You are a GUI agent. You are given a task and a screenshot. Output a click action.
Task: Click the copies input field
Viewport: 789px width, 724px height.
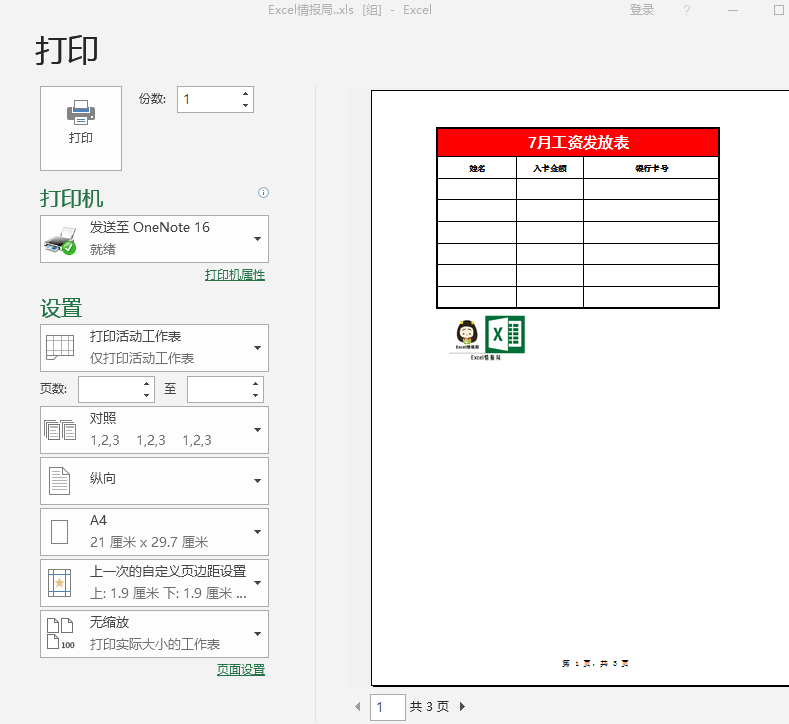click(209, 100)
